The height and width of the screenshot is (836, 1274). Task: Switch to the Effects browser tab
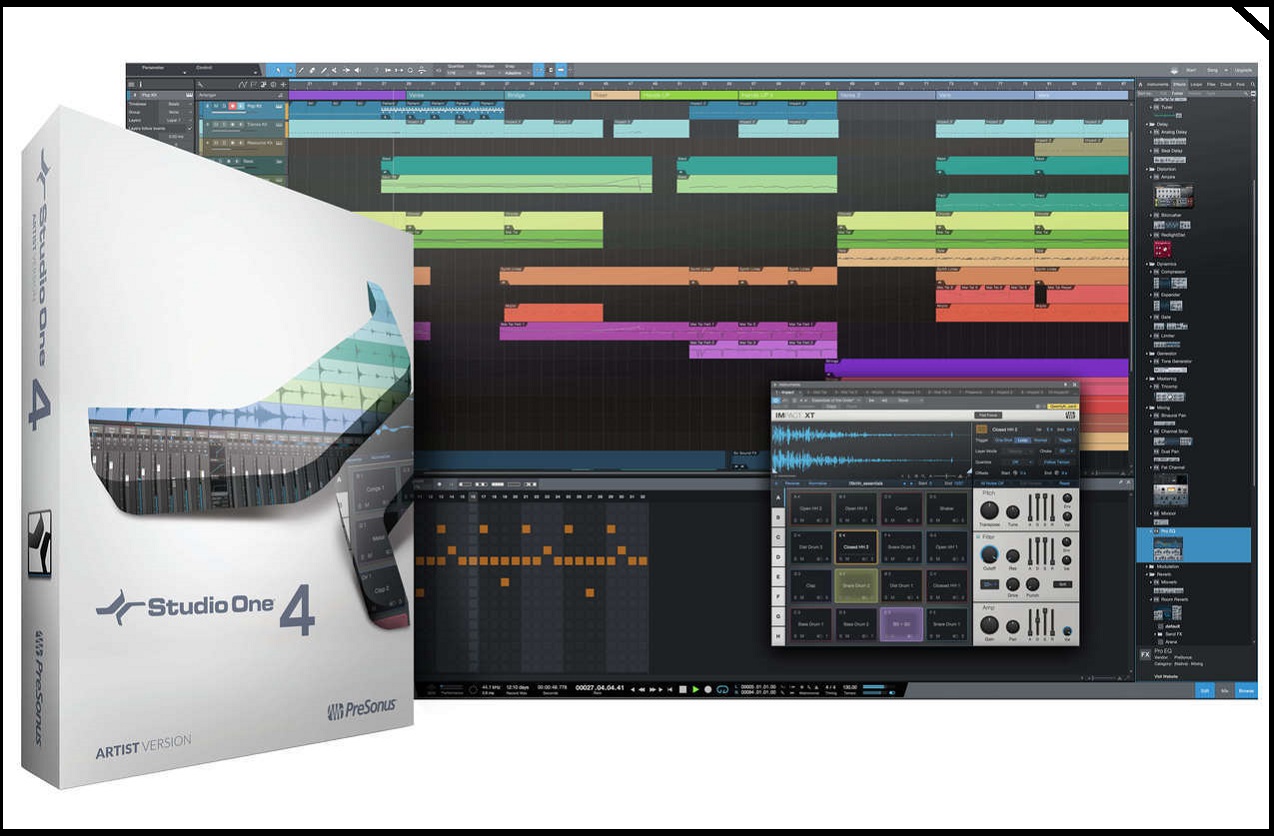coord(1179,84)
